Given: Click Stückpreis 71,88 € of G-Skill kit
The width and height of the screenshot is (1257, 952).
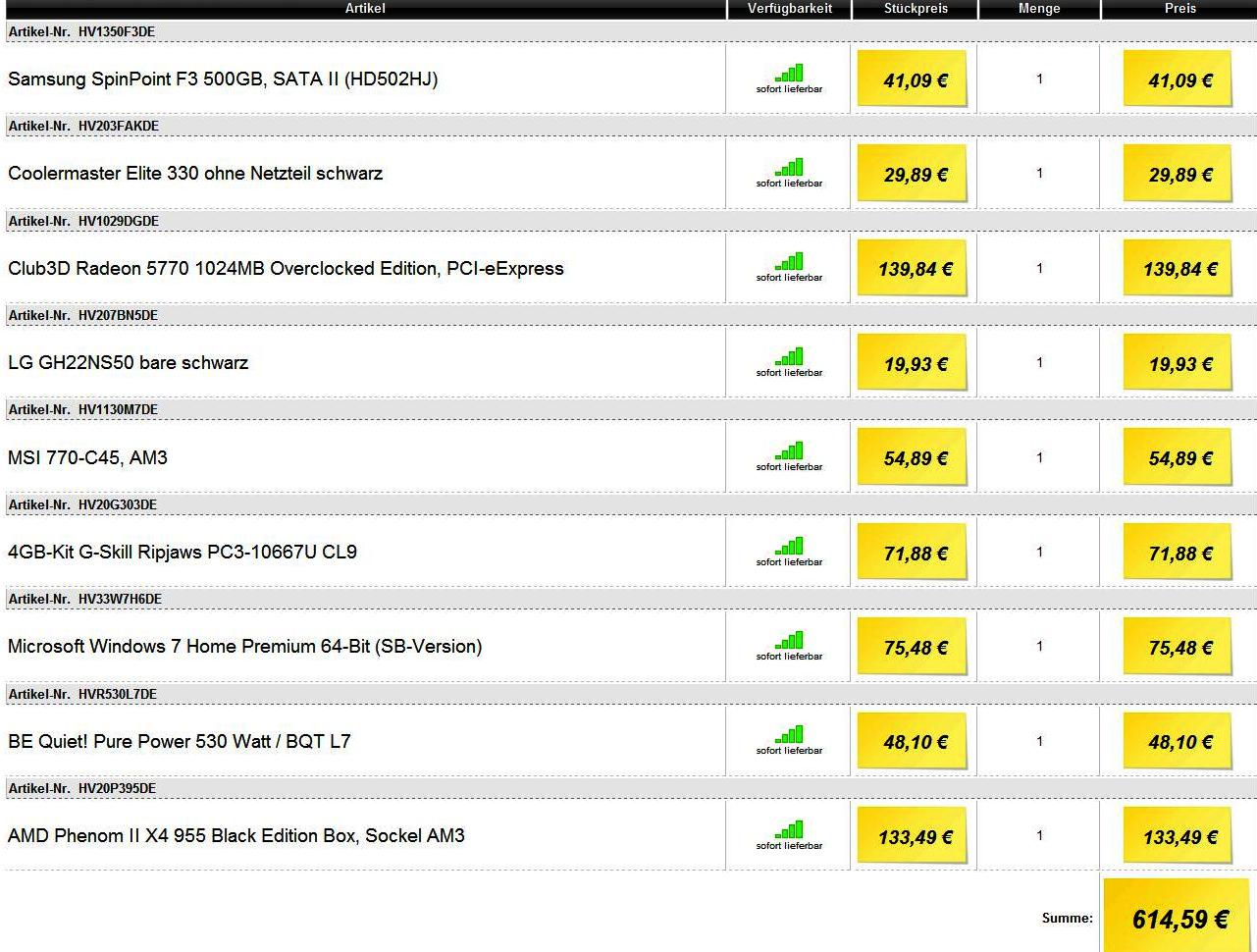Looking at the screenshot, I should (x=913, y=553).
